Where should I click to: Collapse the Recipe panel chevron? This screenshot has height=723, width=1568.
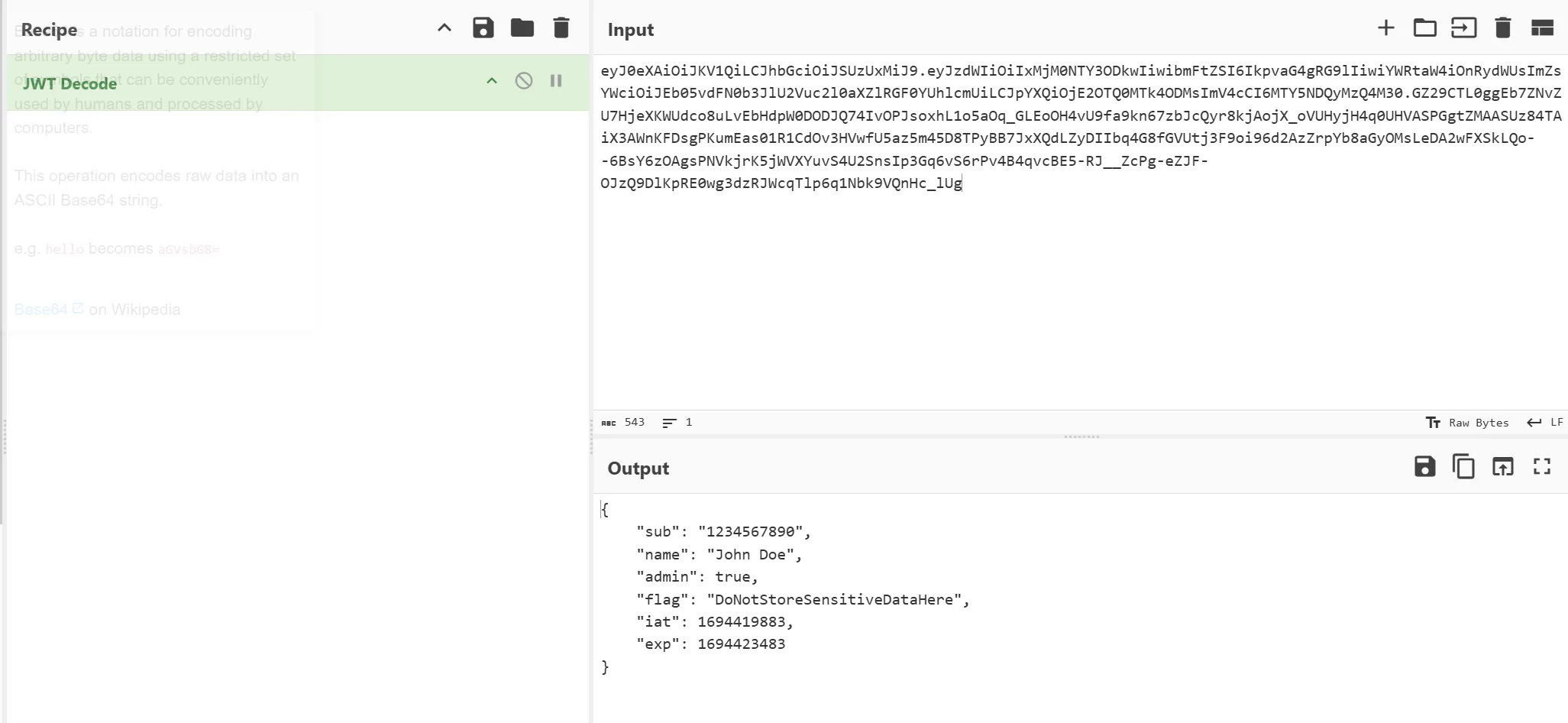445,28
